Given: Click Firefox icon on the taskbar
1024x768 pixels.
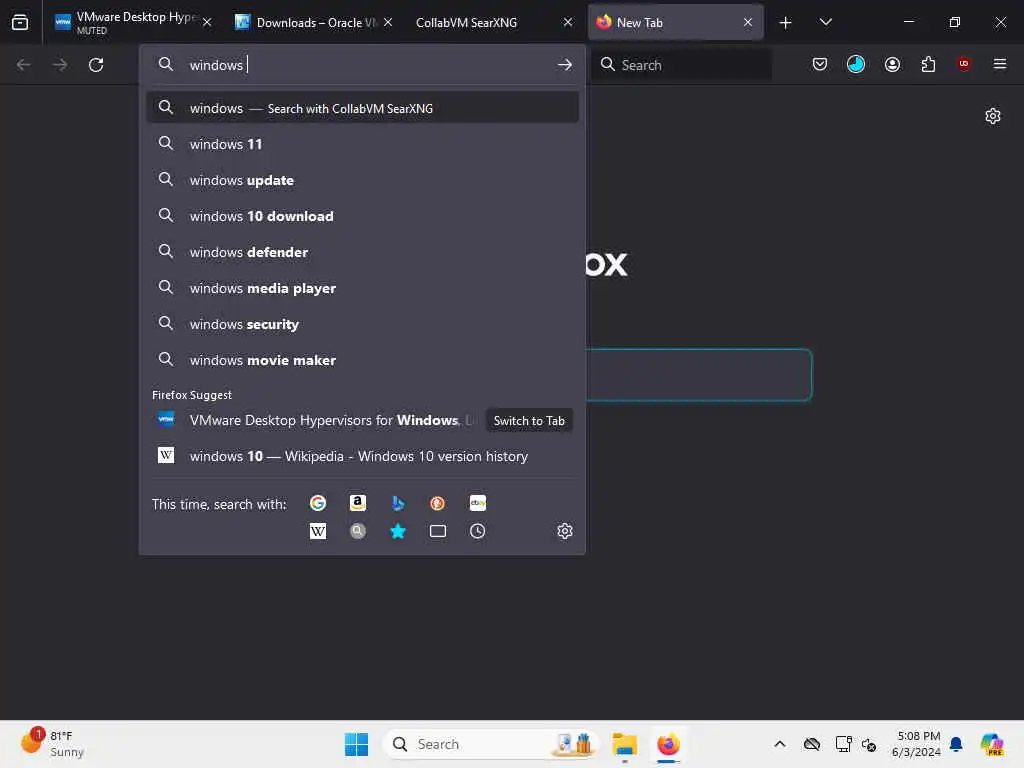Looking at the screenshot, I should point(668,744).
